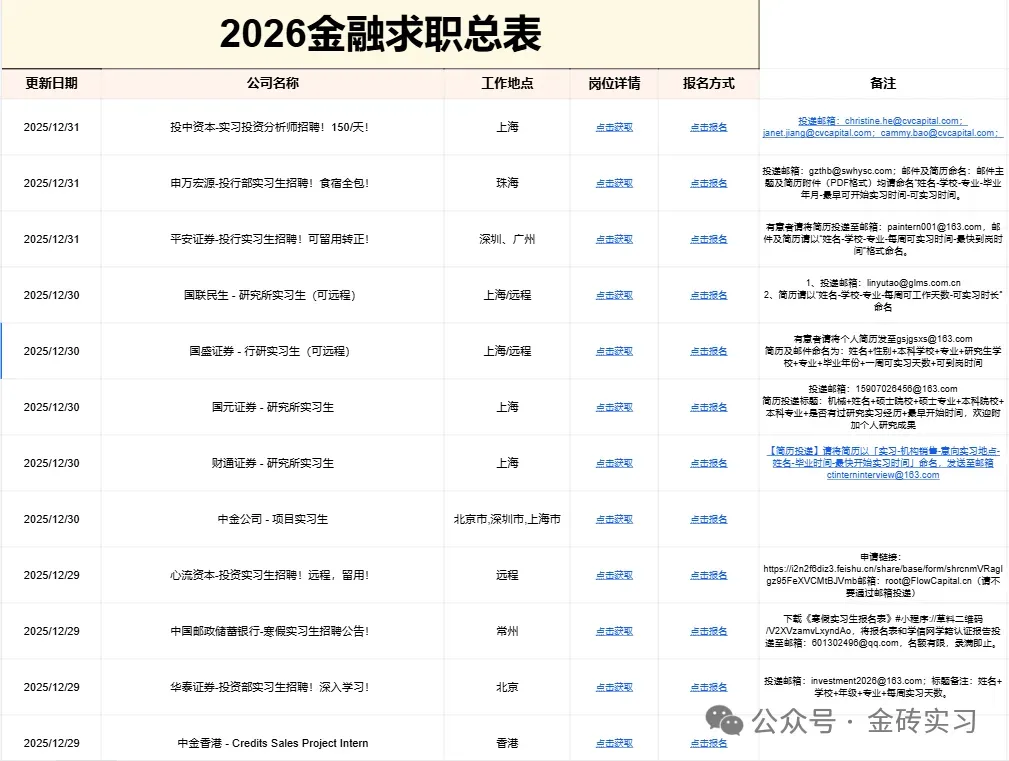Select cell 国联民生 - 研究所实习生（可远程）

click(x=270, y=295)
